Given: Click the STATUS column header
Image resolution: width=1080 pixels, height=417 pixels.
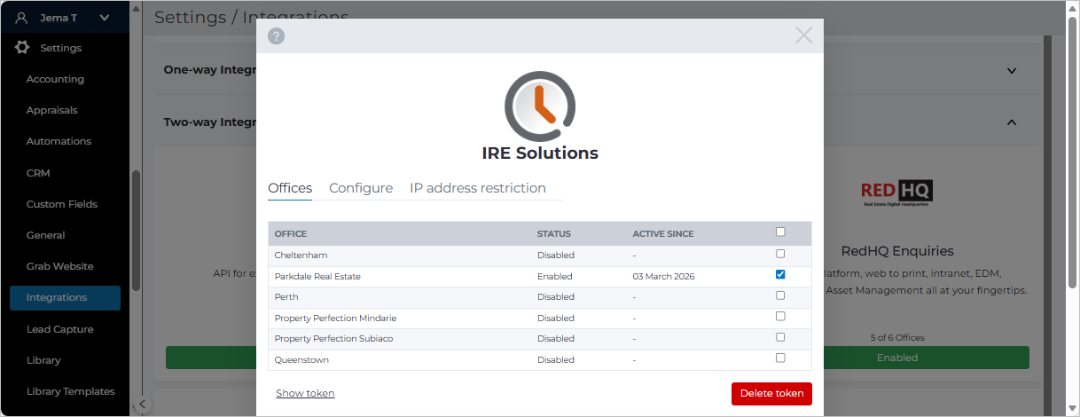Looking at the screenshot, I should [x=554, y=234].
